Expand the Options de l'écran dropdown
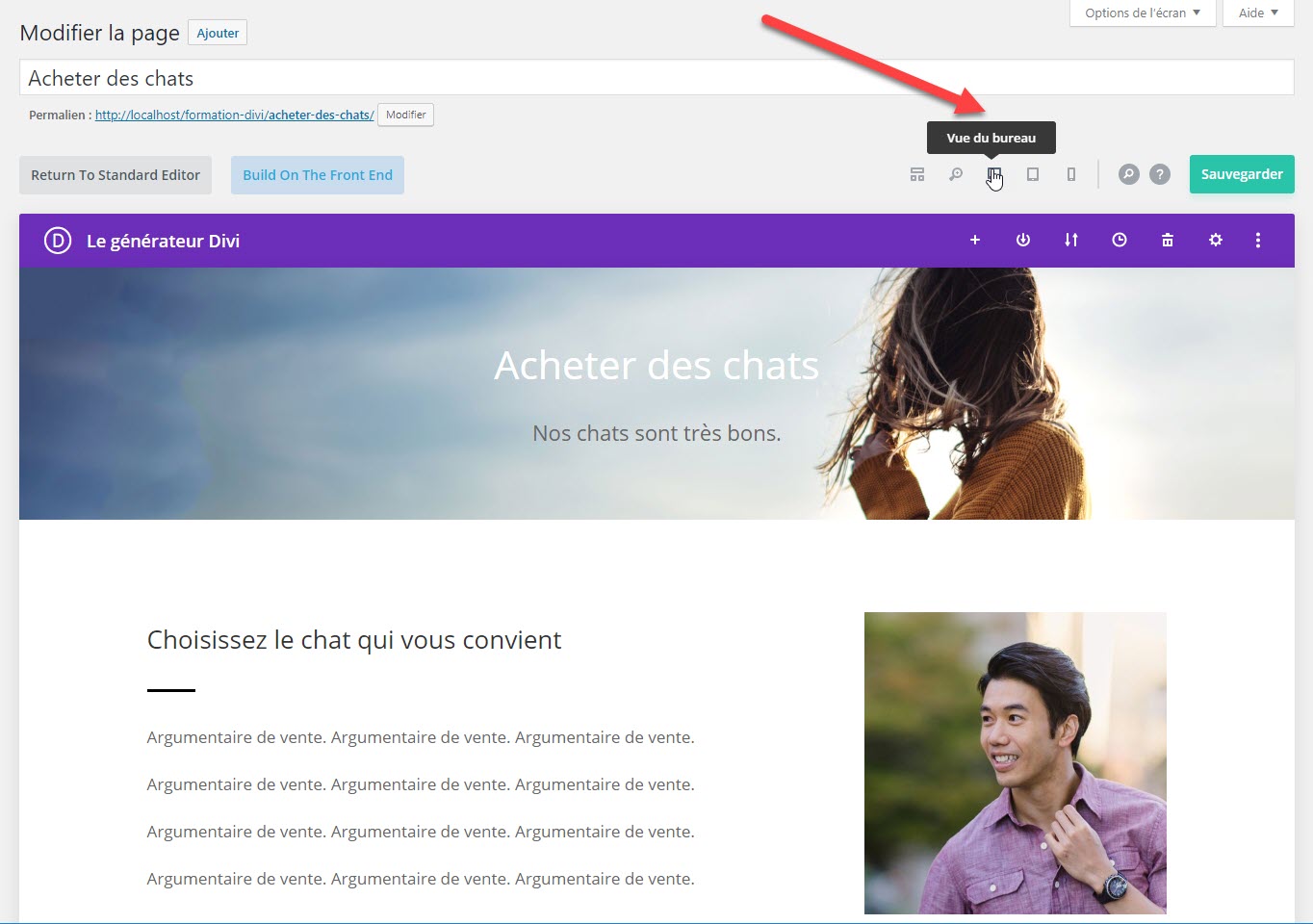 (1142, 13)
